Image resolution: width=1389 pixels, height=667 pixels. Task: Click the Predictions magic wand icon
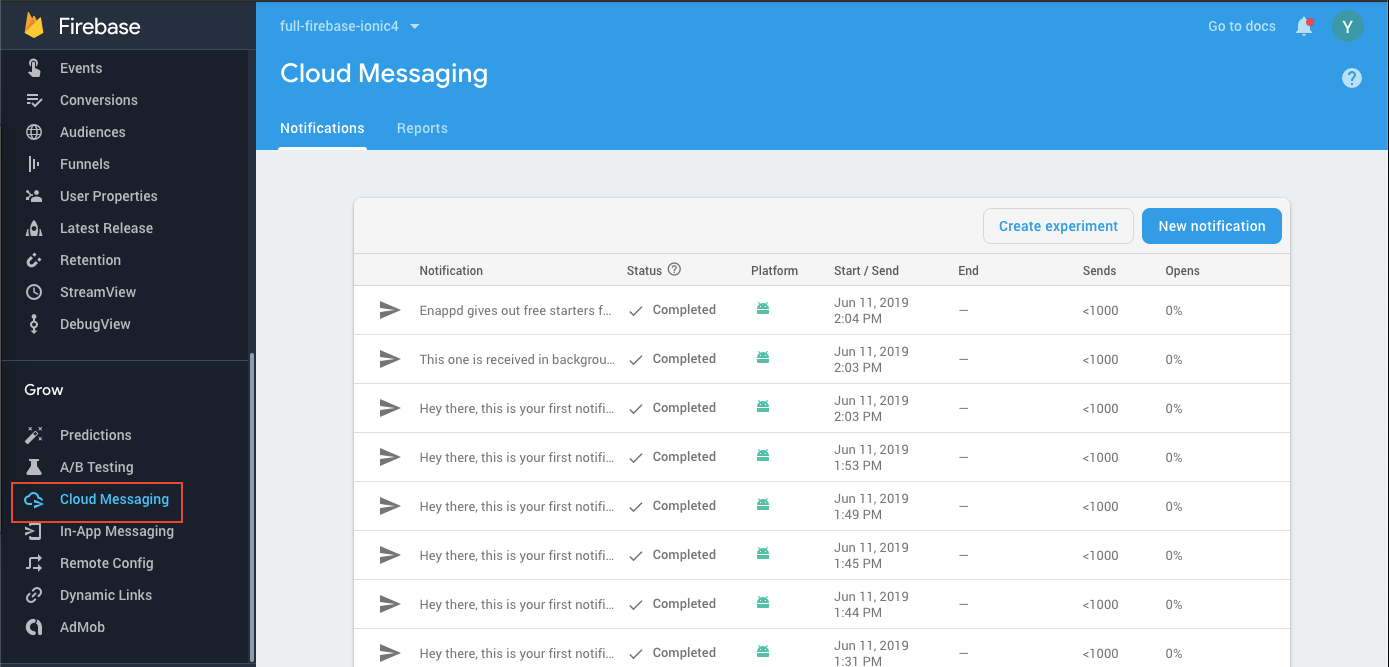34,435
